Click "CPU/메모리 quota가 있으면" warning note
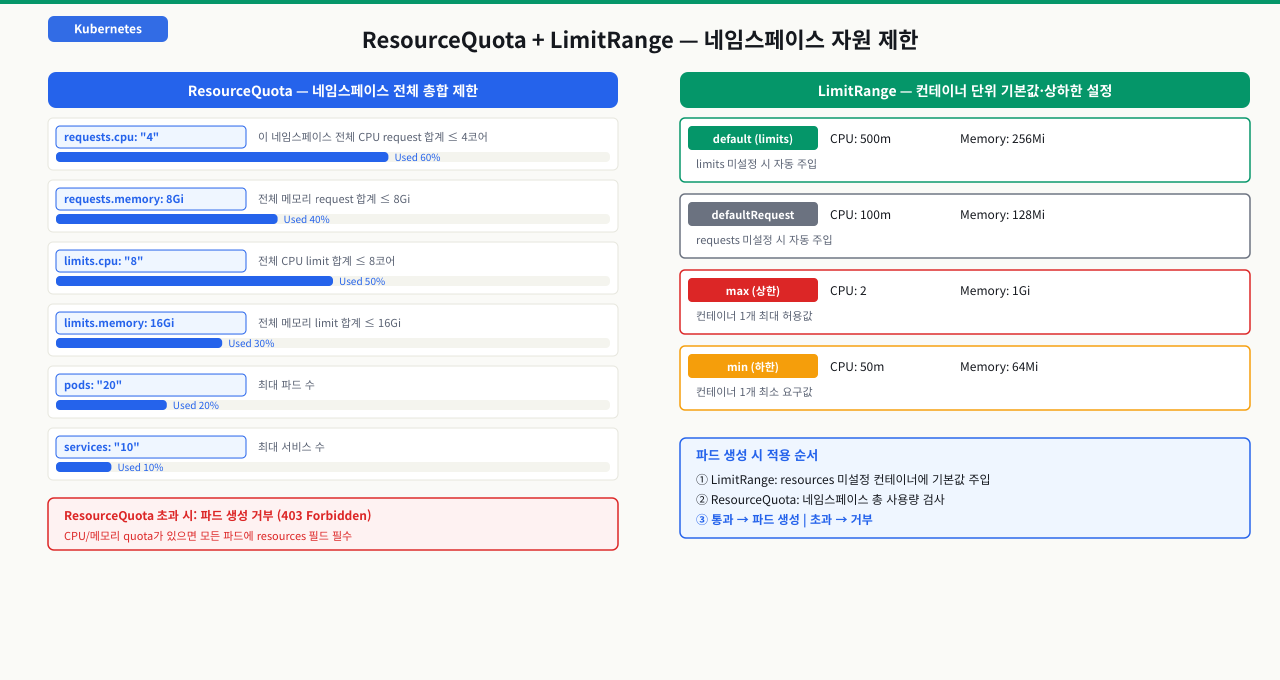The image size is (1280, 680). (208, 536)
